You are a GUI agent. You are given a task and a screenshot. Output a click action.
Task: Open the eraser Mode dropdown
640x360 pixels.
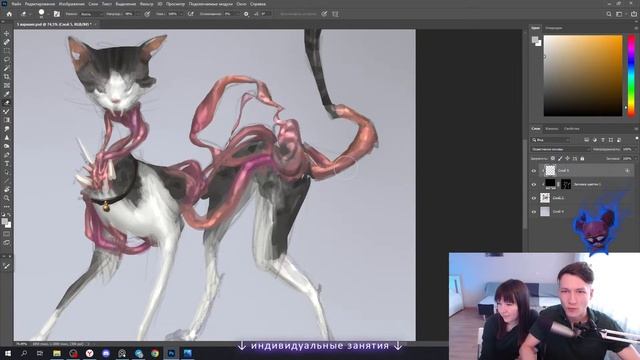point(91,14)
